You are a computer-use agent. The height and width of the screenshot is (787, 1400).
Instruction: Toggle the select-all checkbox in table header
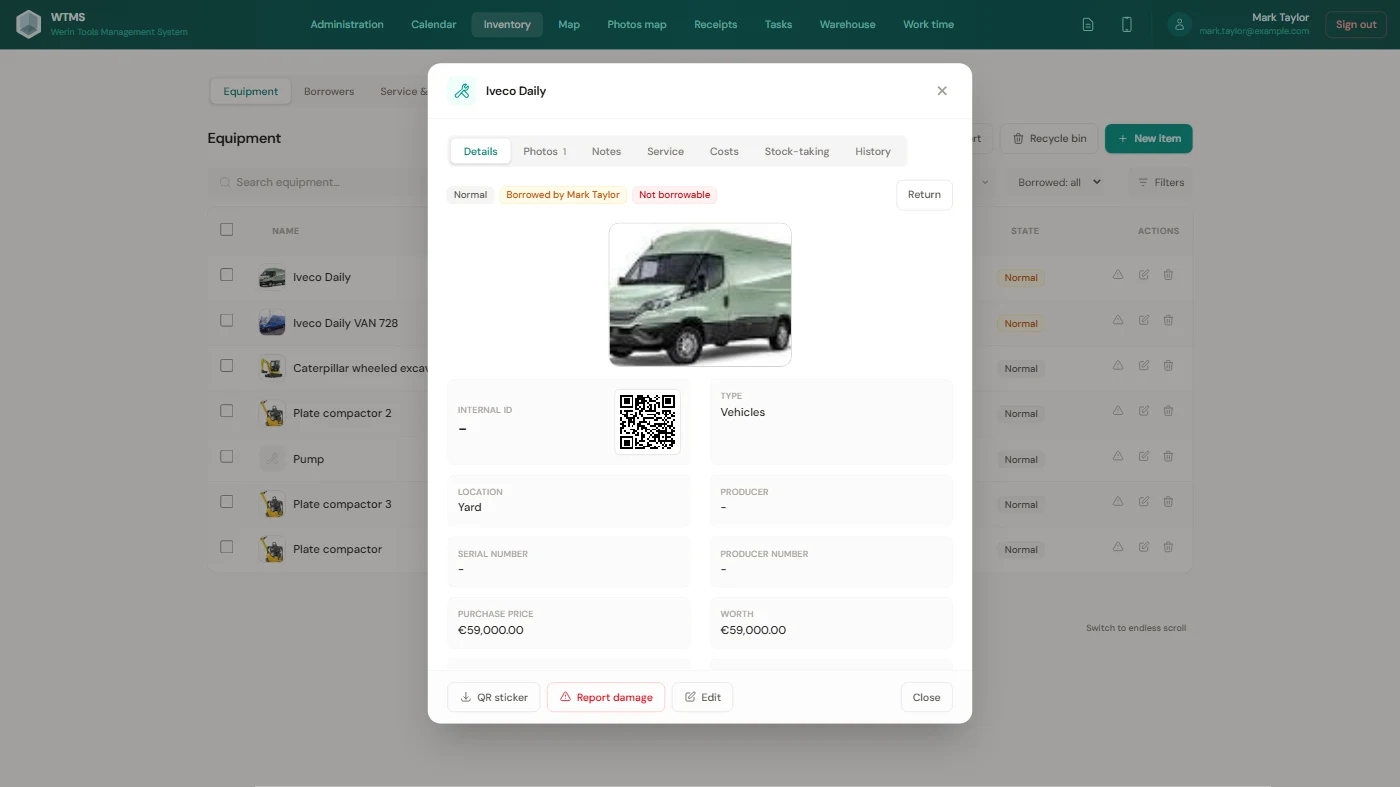[x=227, y=229]
